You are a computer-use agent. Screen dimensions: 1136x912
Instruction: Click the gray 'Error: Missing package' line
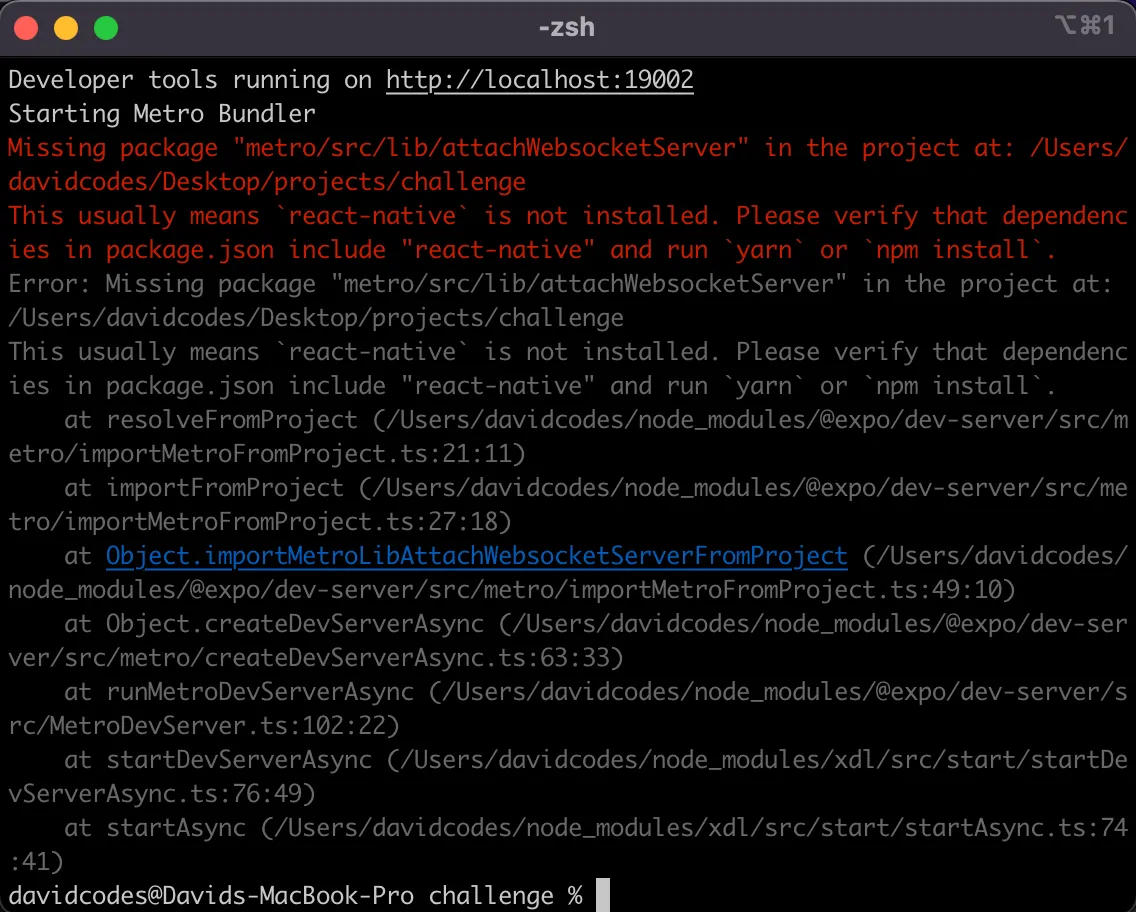point(560,284)
